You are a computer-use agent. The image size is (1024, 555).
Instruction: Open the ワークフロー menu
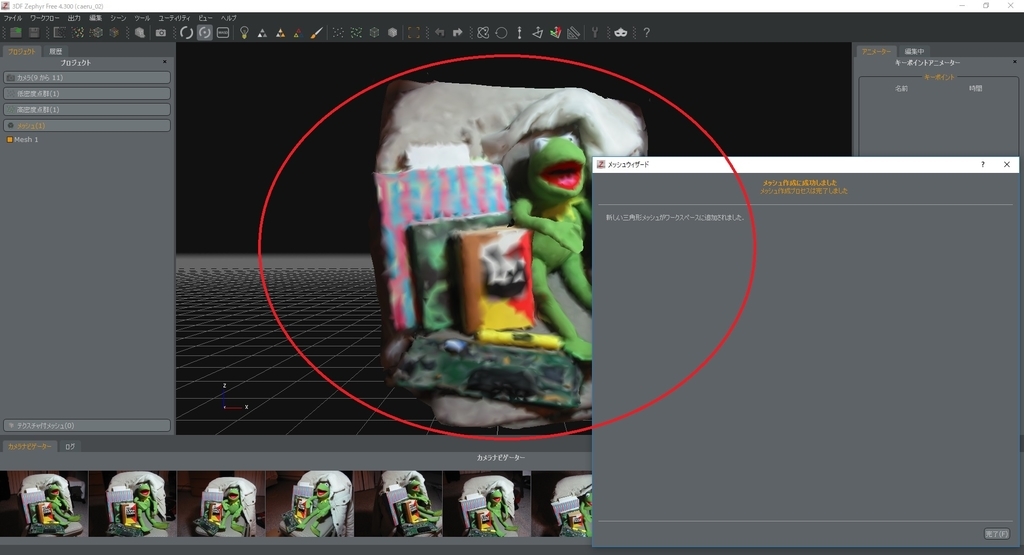45,18
